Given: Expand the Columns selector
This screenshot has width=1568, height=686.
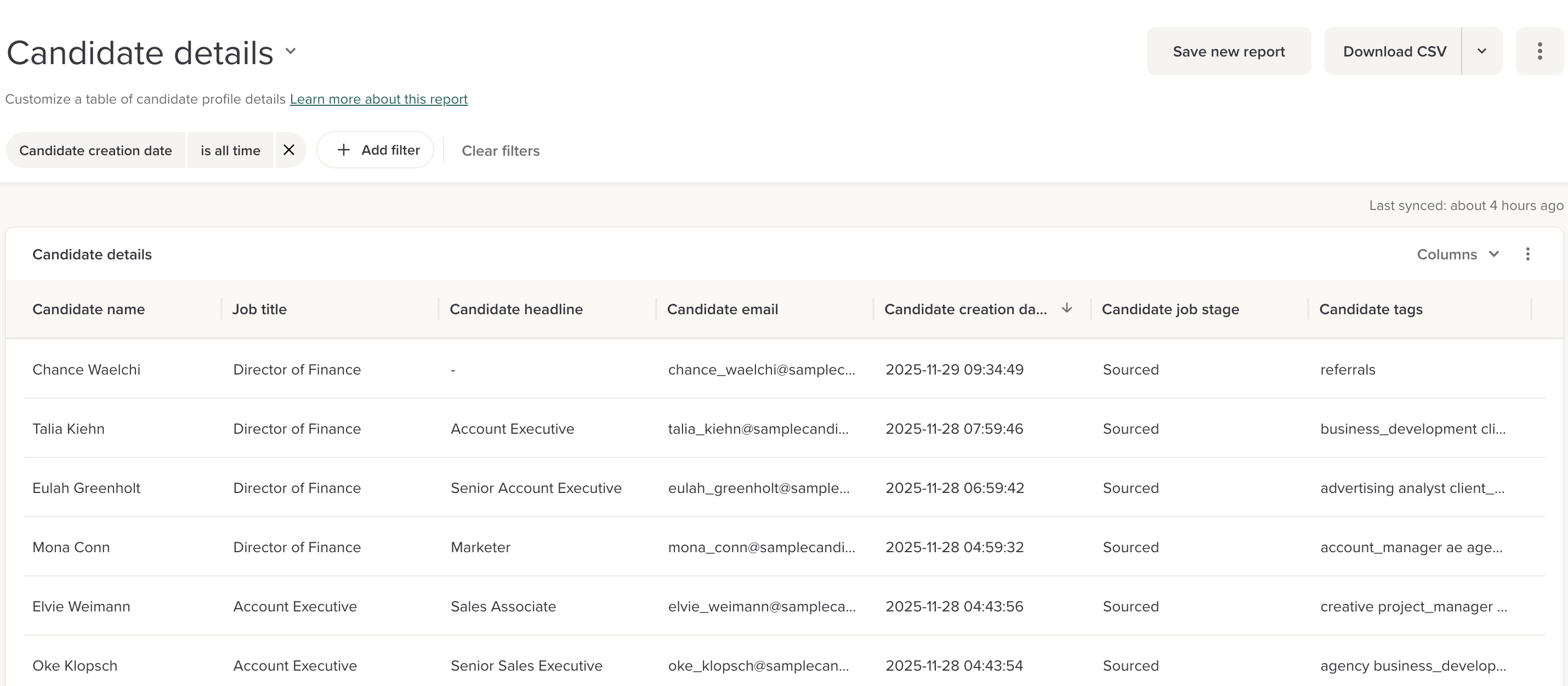Looking at the screenshot, I should [1457, 254].
